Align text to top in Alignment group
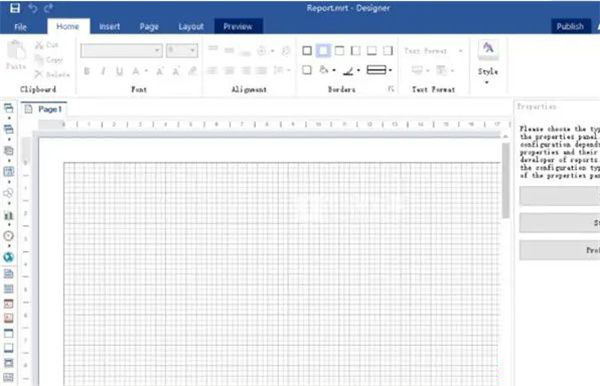The image size is (600, 386). 213,49
